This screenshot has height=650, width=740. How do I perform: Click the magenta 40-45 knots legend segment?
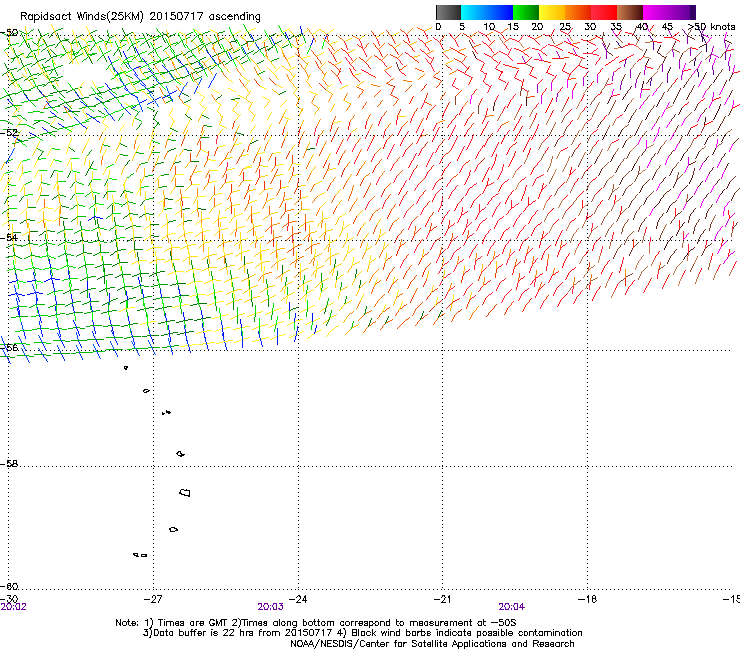pos(656,12)
